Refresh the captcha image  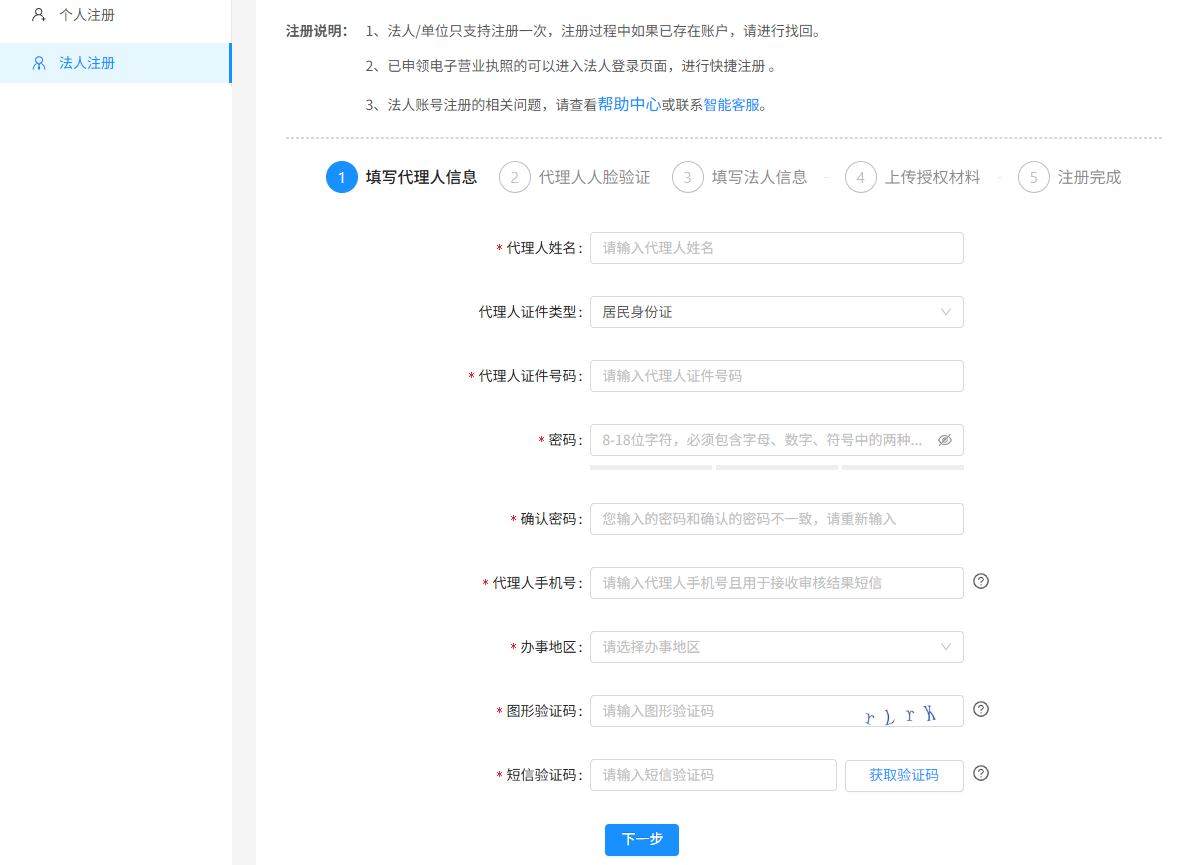pyautogui.click(x=902, y=712)
